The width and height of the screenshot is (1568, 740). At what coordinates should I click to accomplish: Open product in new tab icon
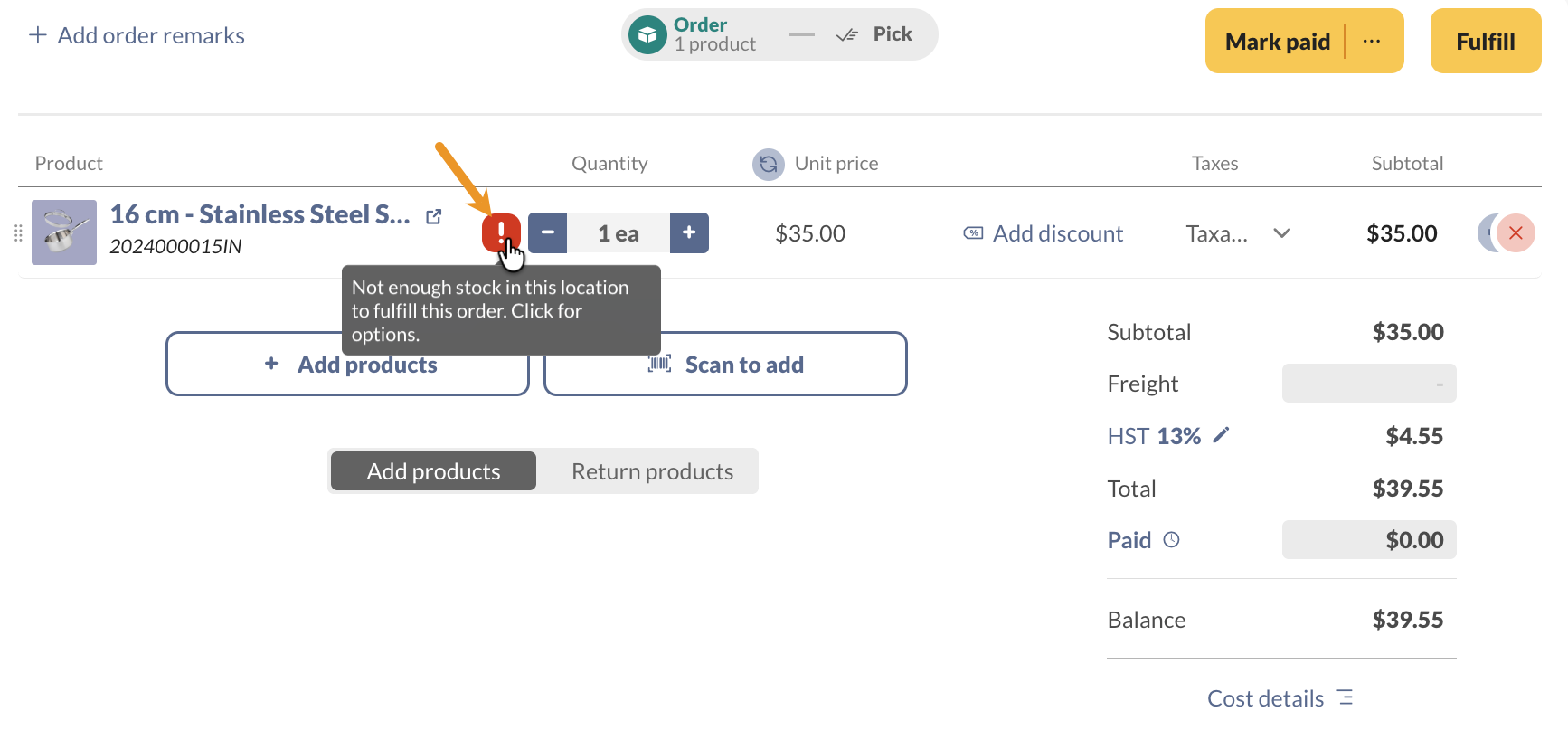tap(434, 216)
